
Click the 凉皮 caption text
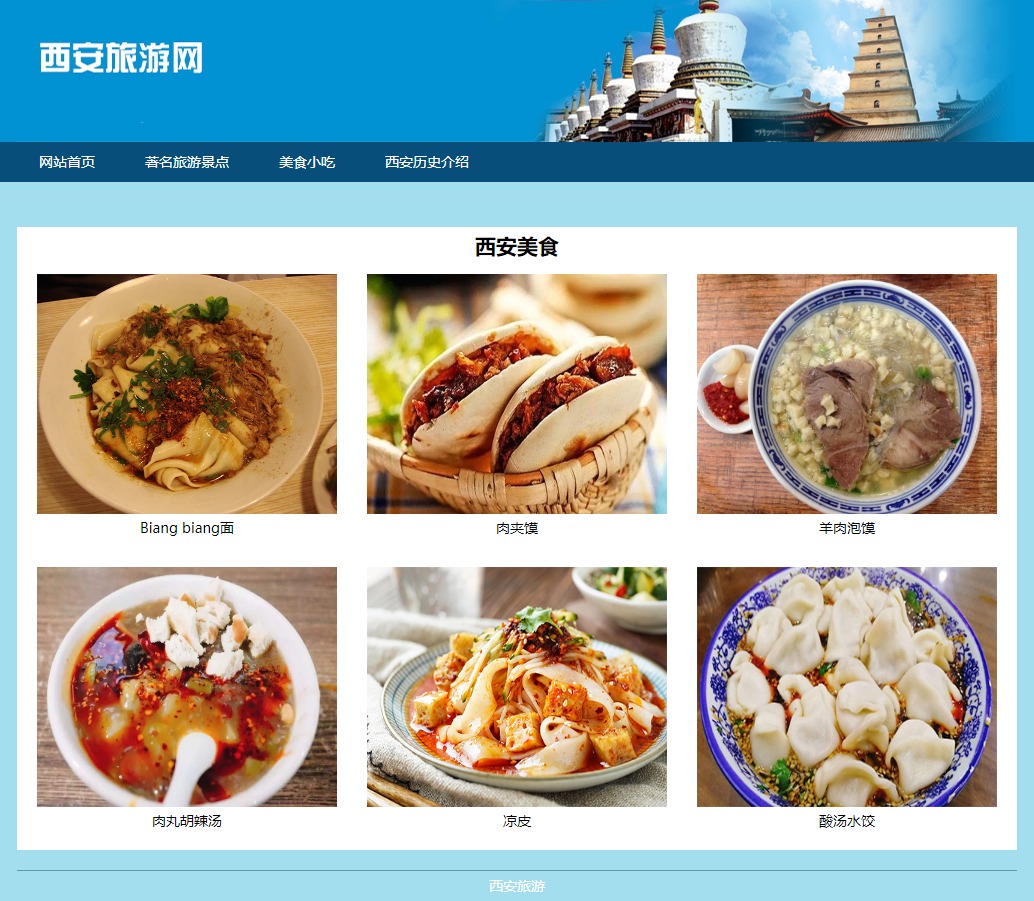coord(517,821)
